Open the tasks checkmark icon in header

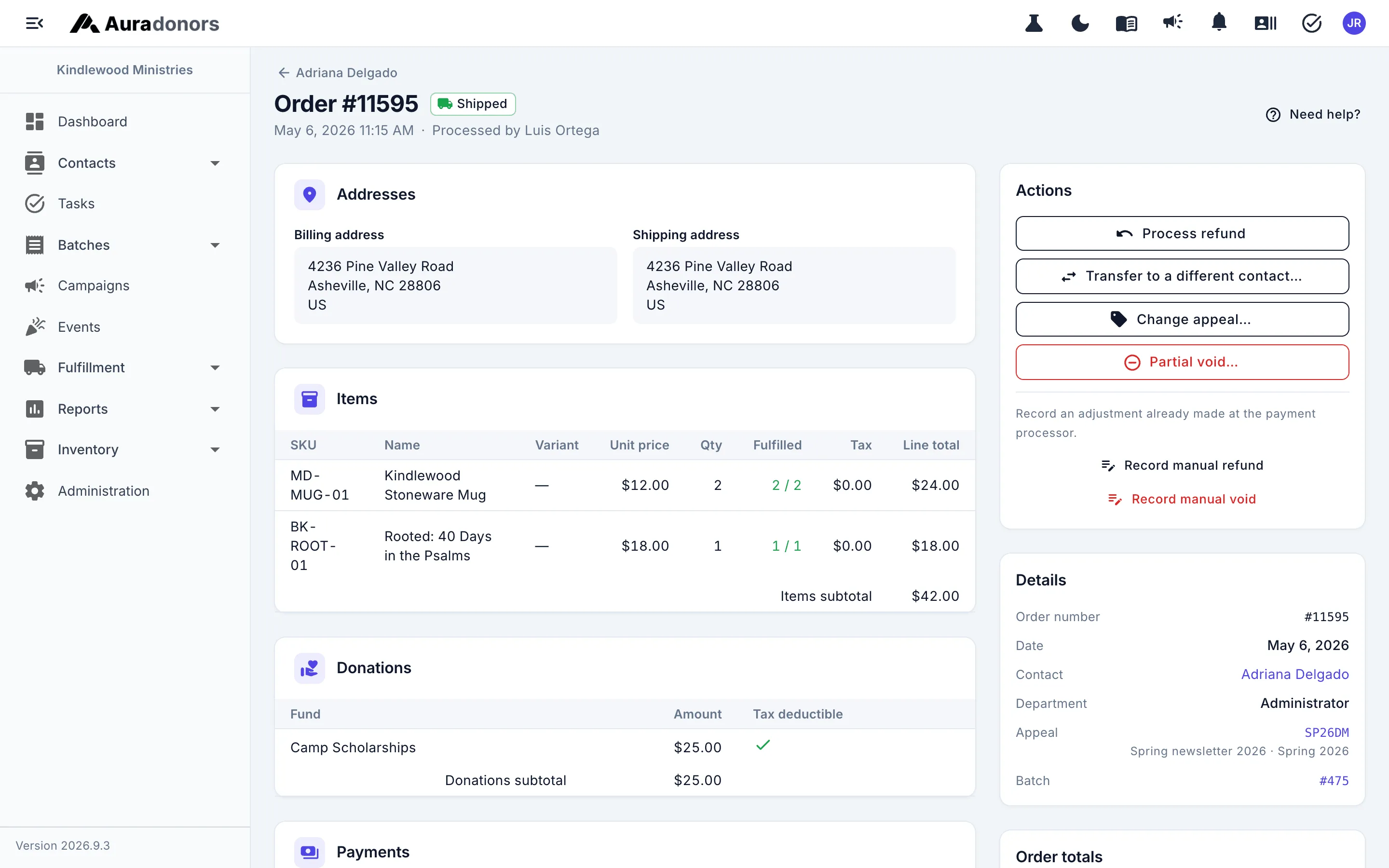(1311, 24)
